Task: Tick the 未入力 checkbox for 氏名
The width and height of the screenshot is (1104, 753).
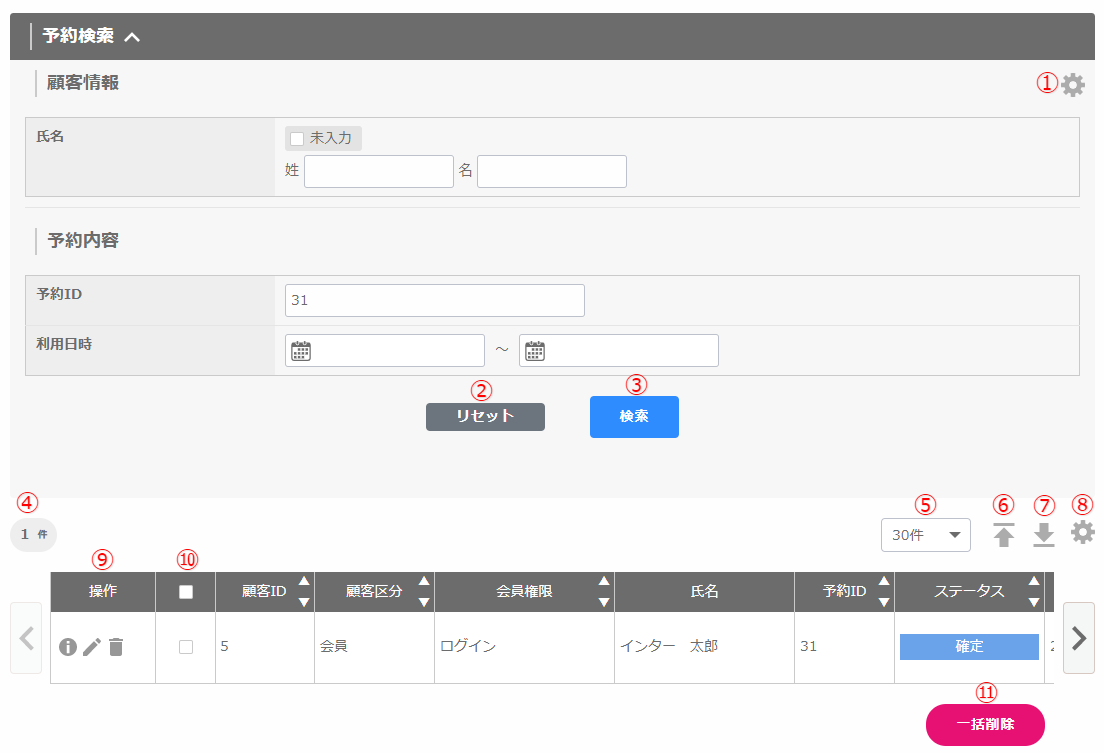Action: [297, 138]
